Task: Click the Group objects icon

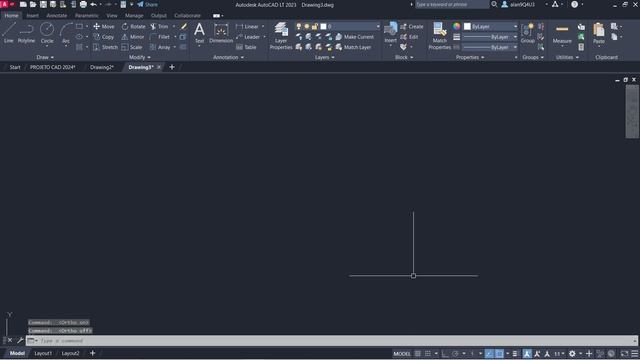Action: (x=527, y=33)
